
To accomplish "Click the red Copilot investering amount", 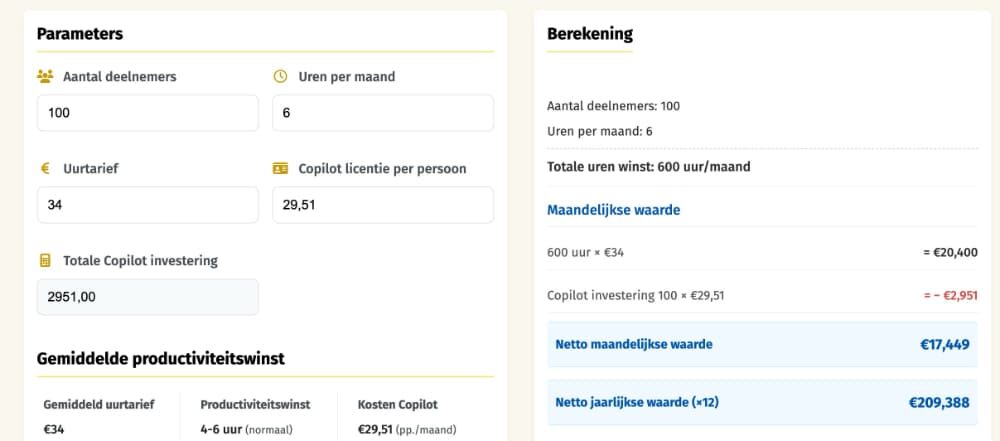I will 952,295.
